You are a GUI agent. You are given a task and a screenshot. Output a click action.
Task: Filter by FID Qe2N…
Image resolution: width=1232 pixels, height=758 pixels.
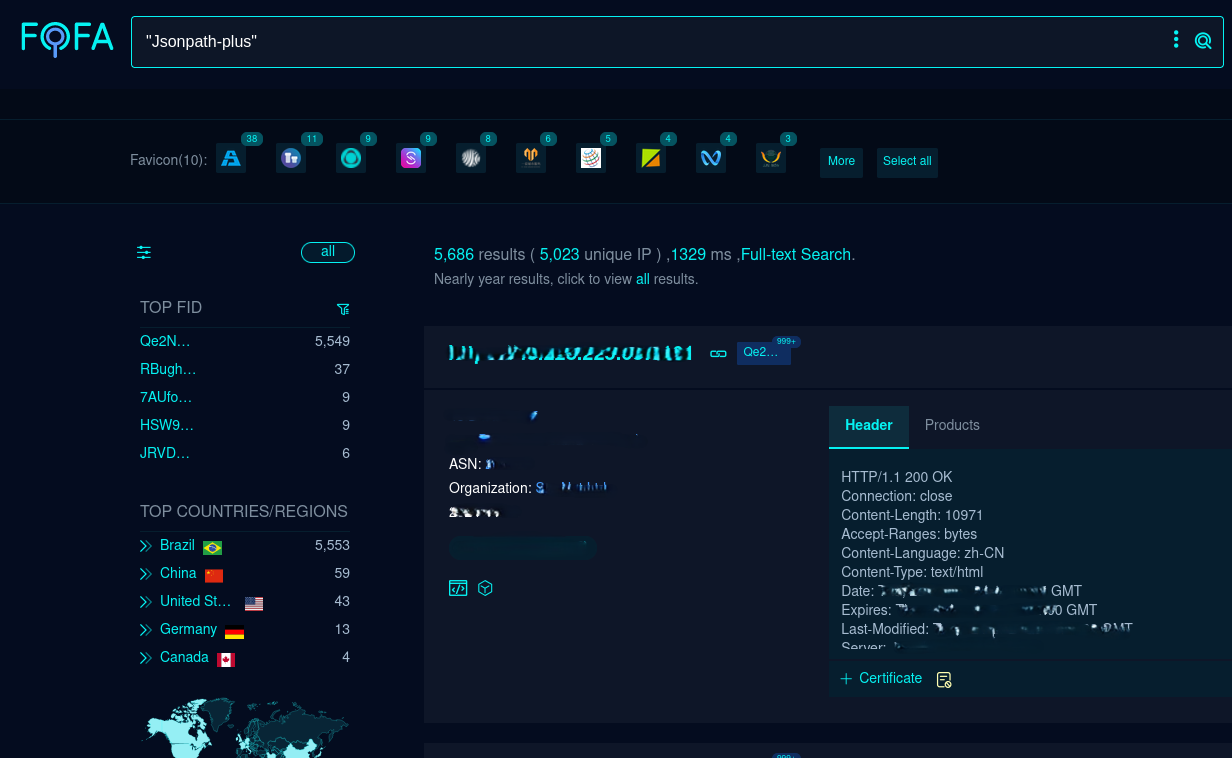click(x=165, y=341)
